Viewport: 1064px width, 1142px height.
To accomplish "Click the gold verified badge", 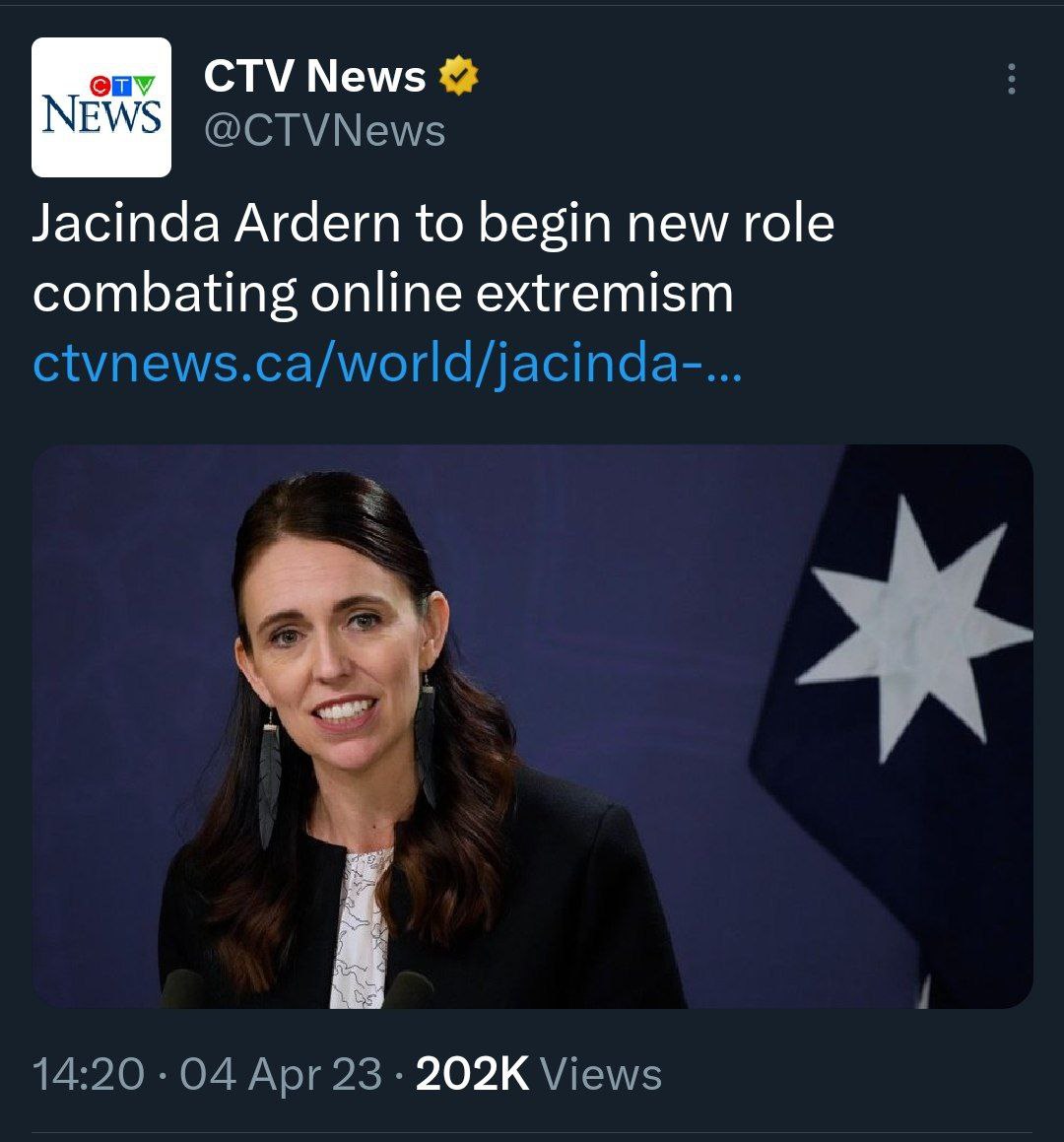I will 458,75.
